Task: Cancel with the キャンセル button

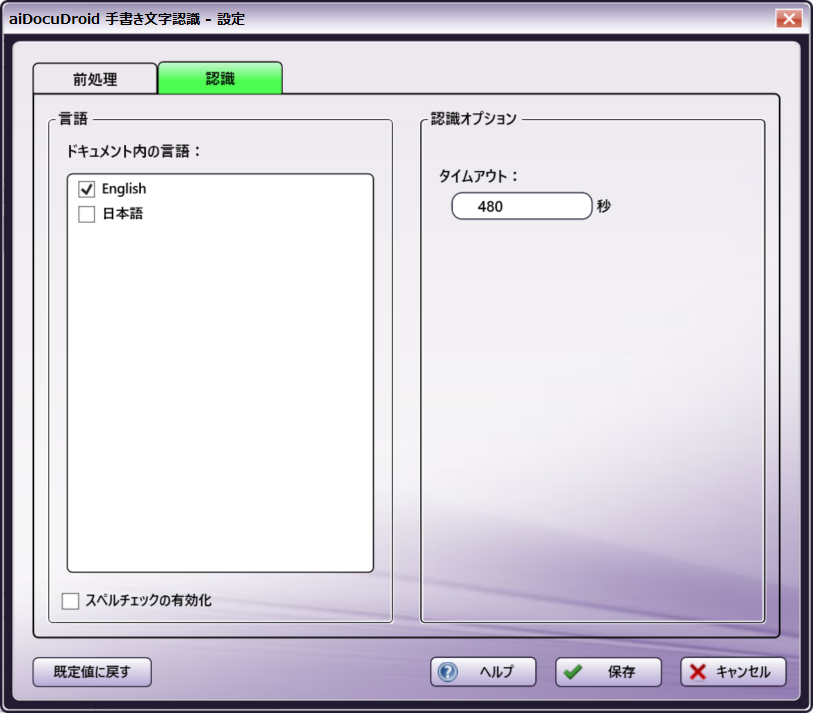Action: (x=733, y=672)
